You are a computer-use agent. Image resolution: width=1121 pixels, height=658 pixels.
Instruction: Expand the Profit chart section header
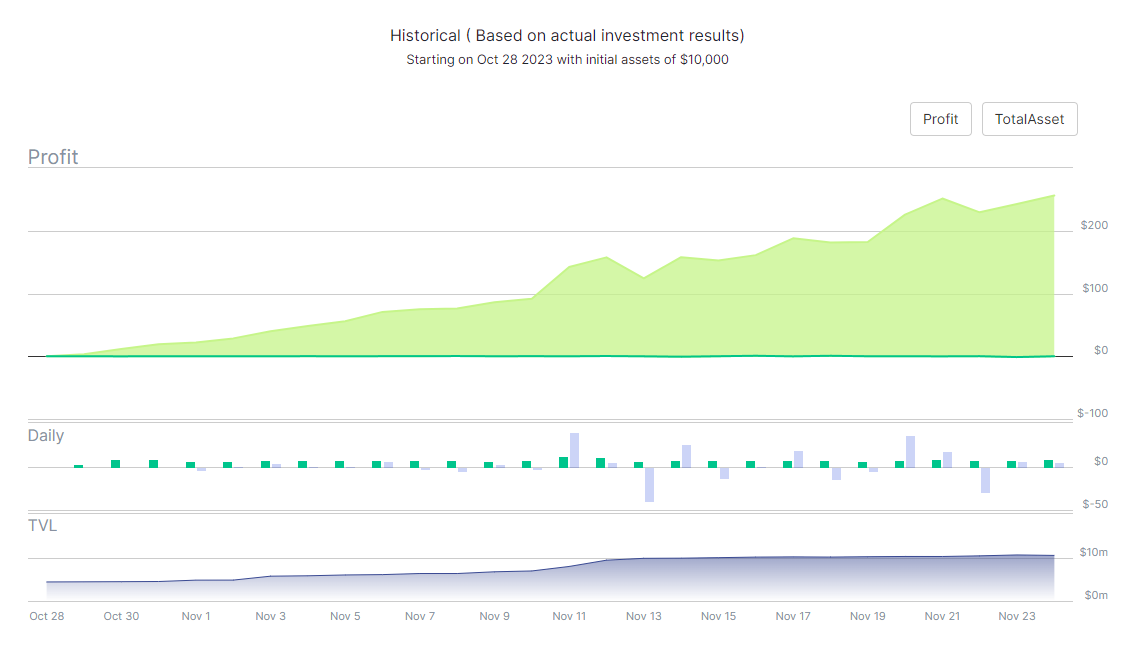click(x=53, y=157)
